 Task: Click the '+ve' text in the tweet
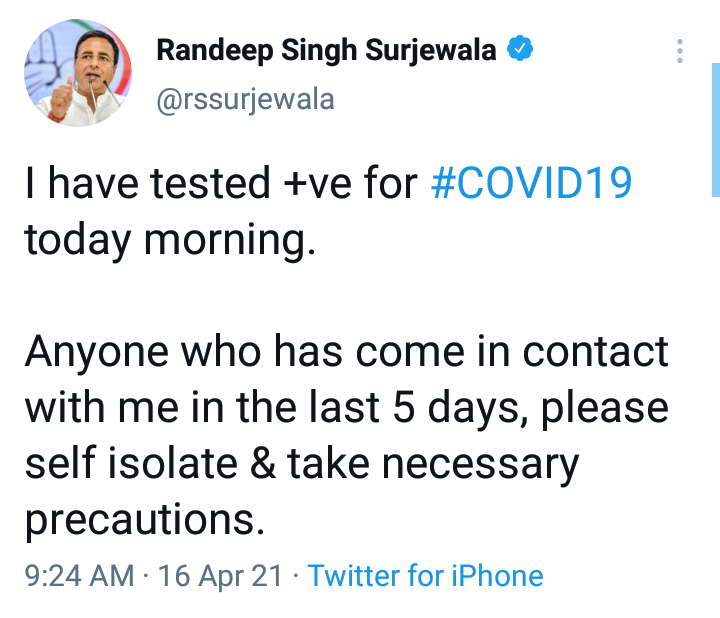tap(317, 185)
